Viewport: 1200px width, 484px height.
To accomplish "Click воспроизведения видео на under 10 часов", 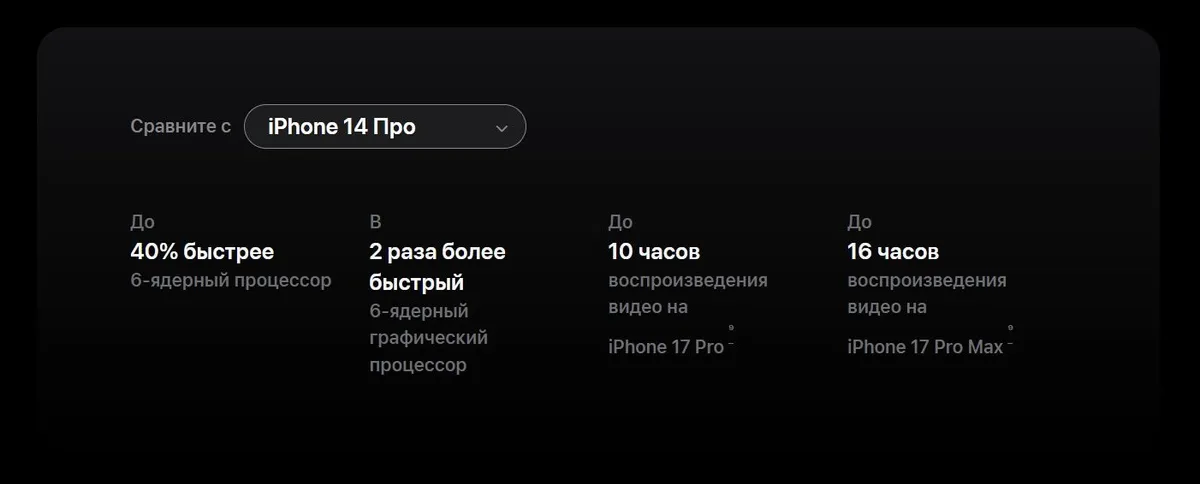I will coord(688,293).
